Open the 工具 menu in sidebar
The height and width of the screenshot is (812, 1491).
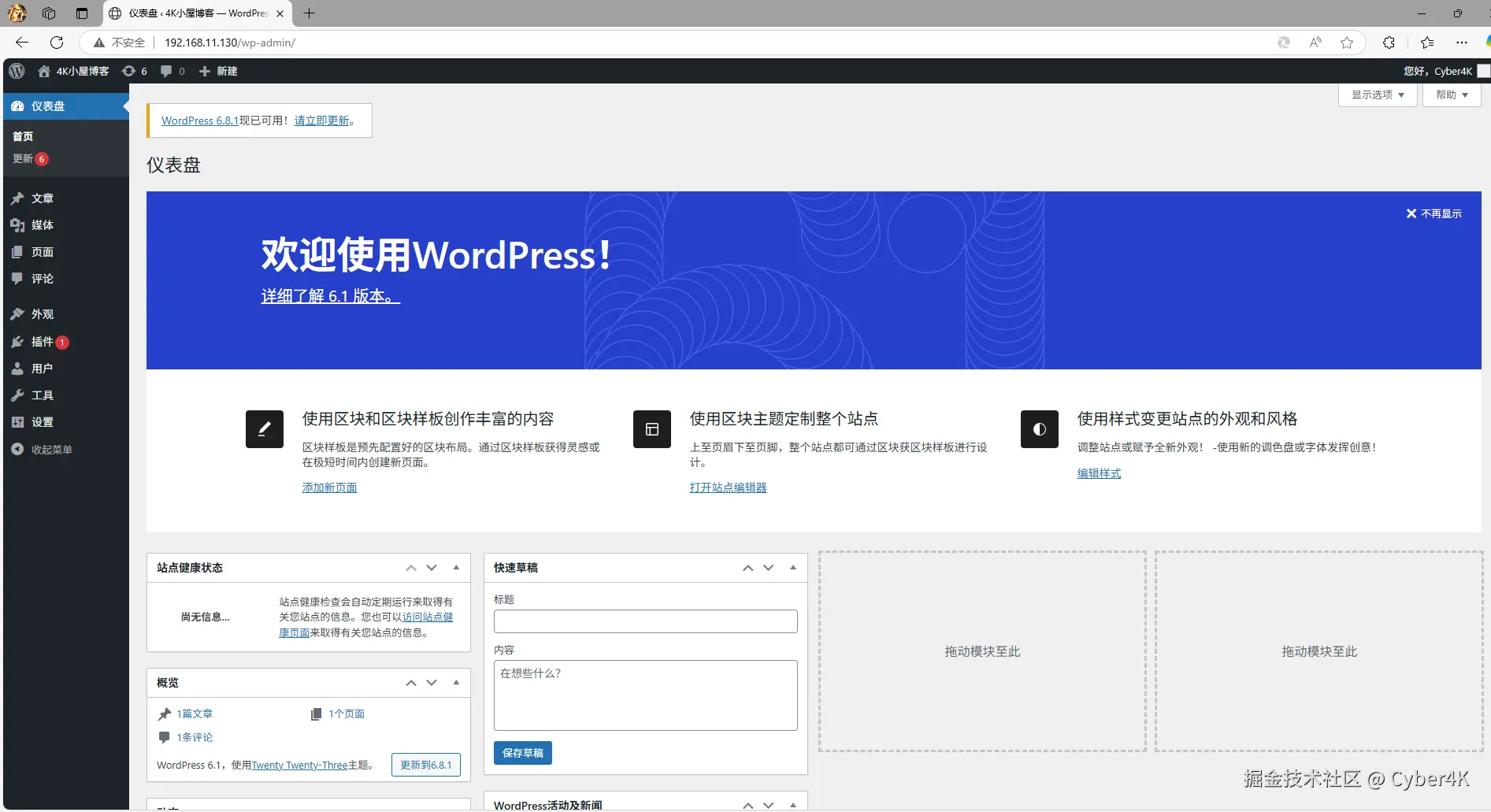(x=66, y=395)
